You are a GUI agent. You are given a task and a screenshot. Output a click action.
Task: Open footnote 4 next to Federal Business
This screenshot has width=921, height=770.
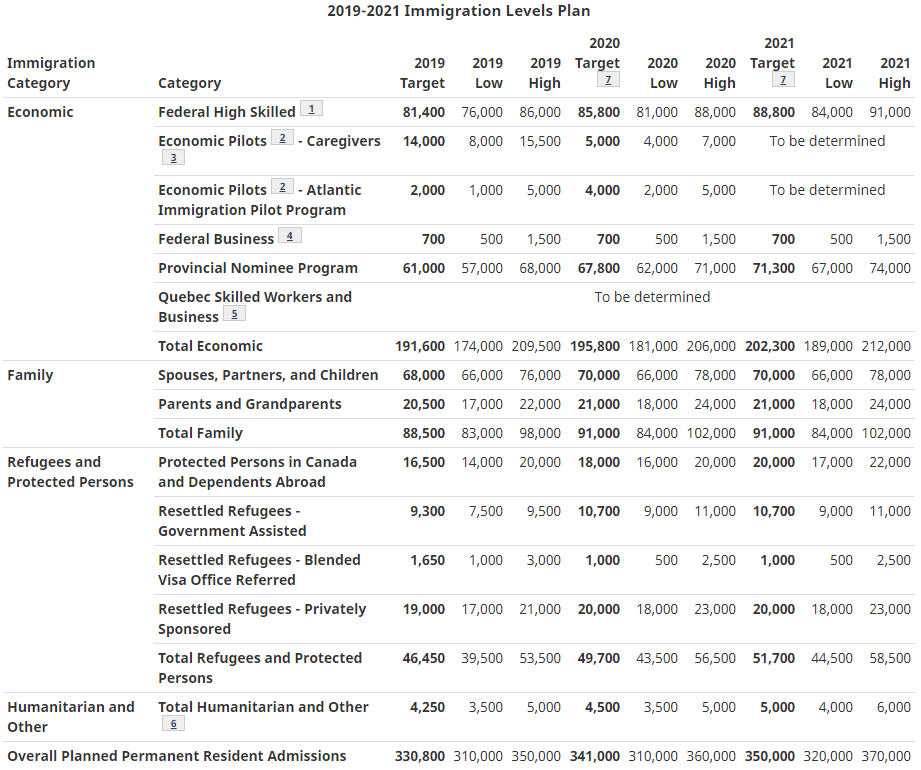pos(290,236)
